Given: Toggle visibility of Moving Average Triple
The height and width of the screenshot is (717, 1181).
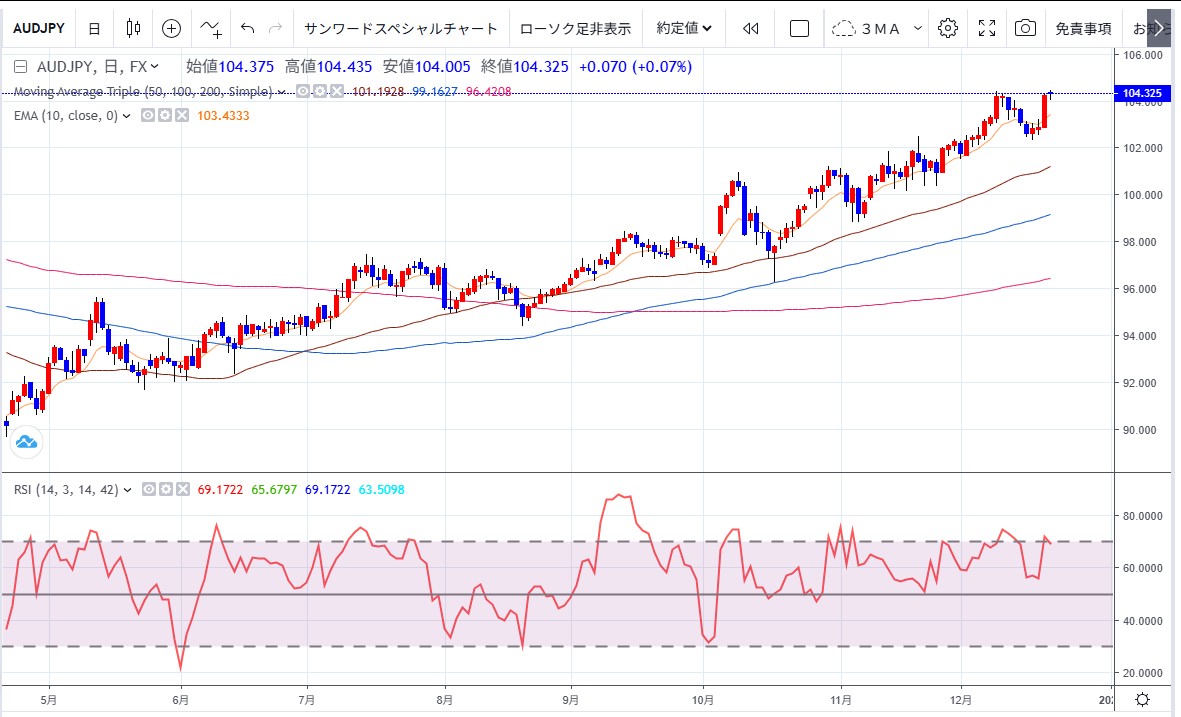Looking at the screenshot, I should click(301, 91).
